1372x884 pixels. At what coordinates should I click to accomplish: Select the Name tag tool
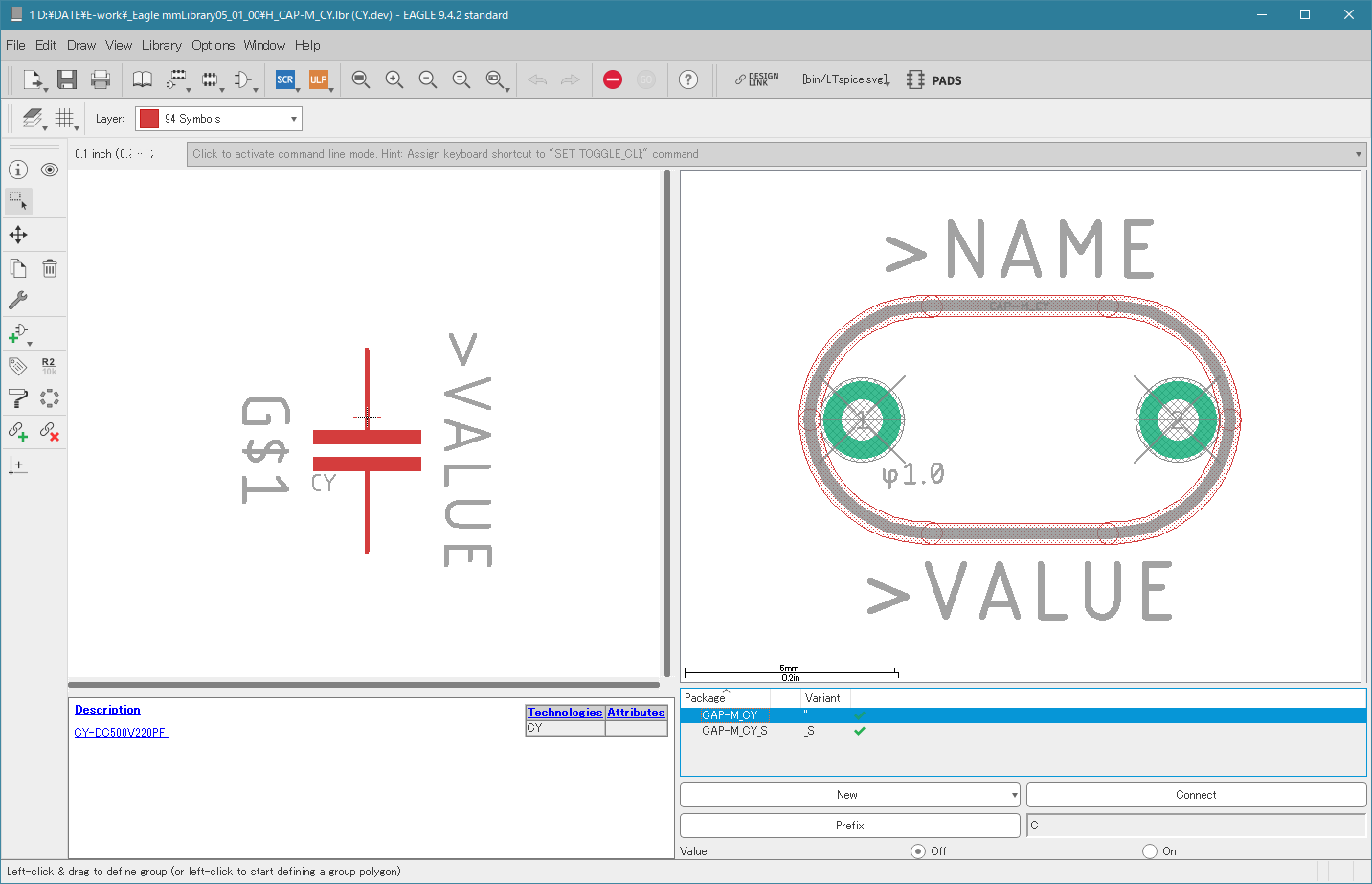click(18, 366)
